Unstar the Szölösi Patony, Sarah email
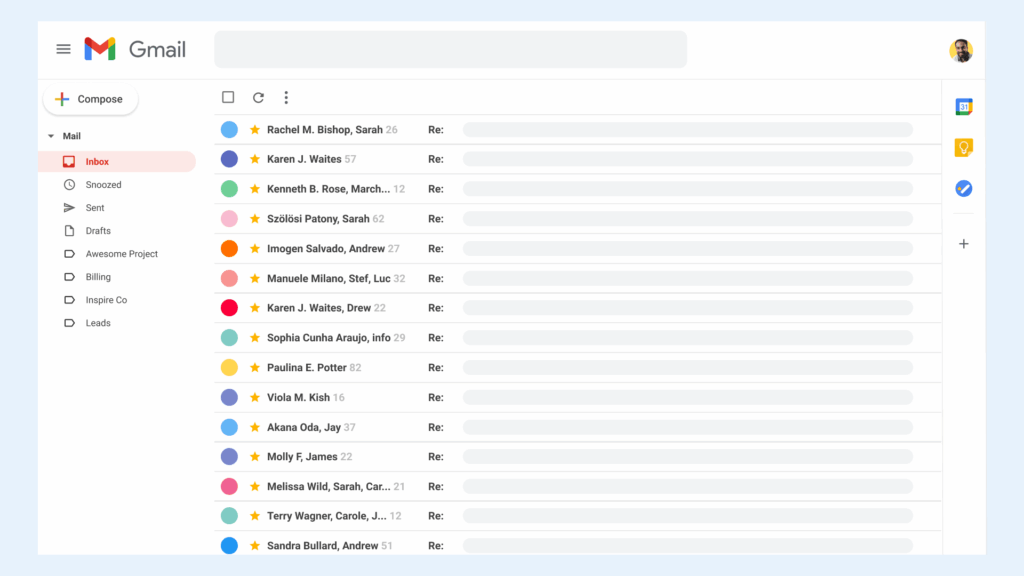 pos(255,218)
